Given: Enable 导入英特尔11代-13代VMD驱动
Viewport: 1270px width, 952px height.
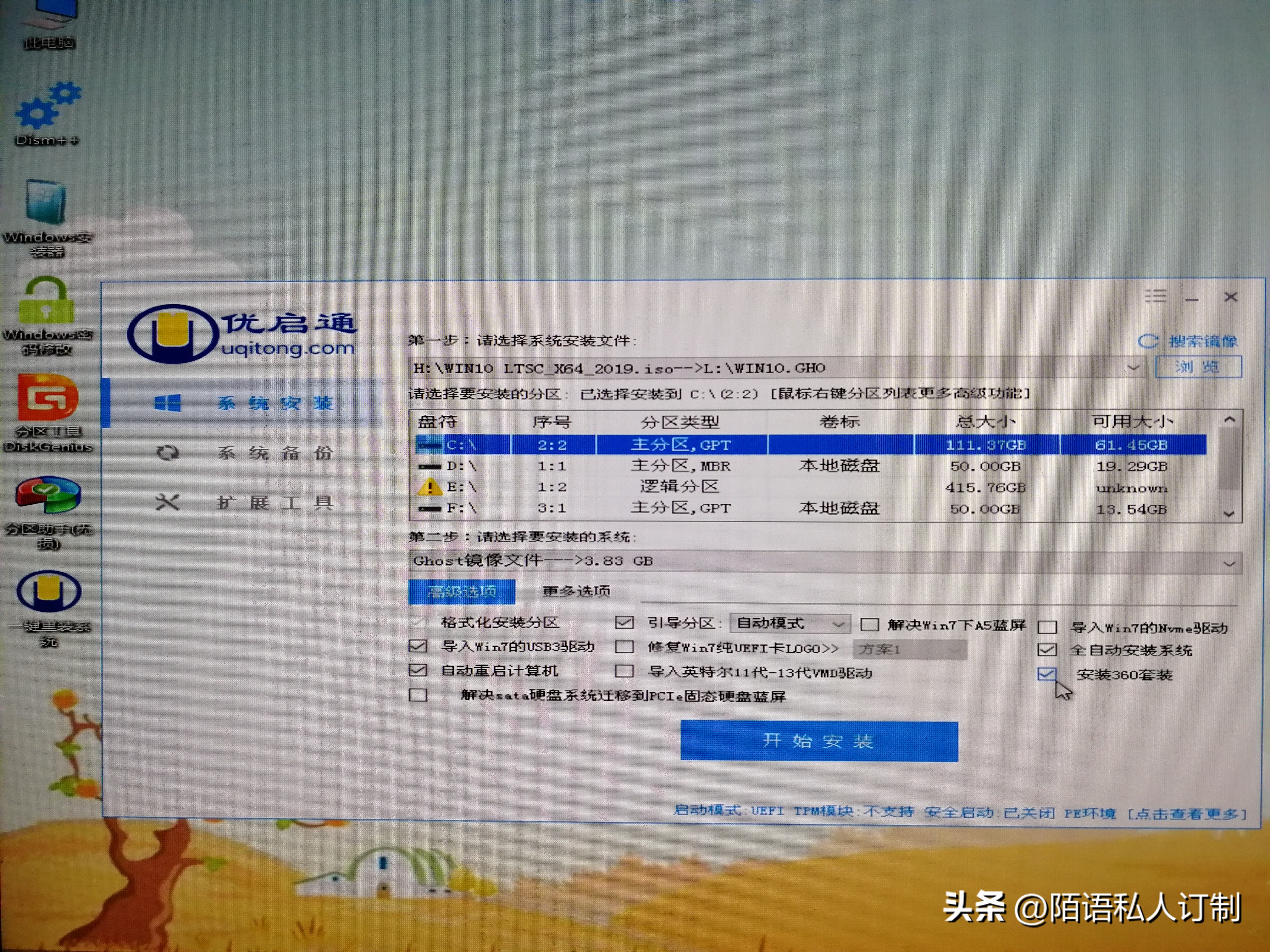Looking at the screenshot, I should [624, 672].
